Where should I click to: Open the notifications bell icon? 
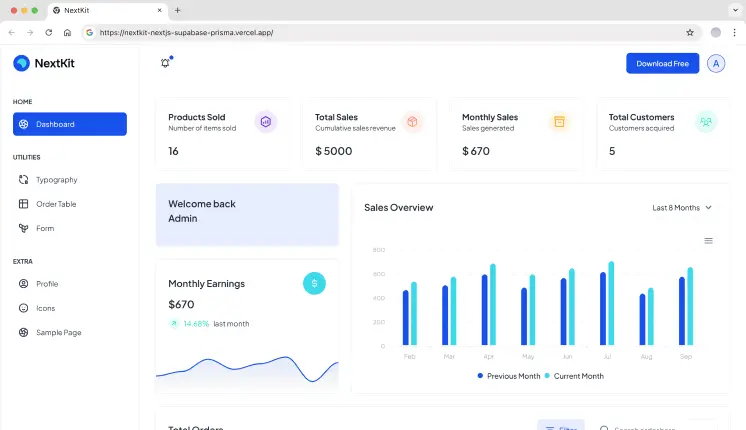click(x=165, y=63)
